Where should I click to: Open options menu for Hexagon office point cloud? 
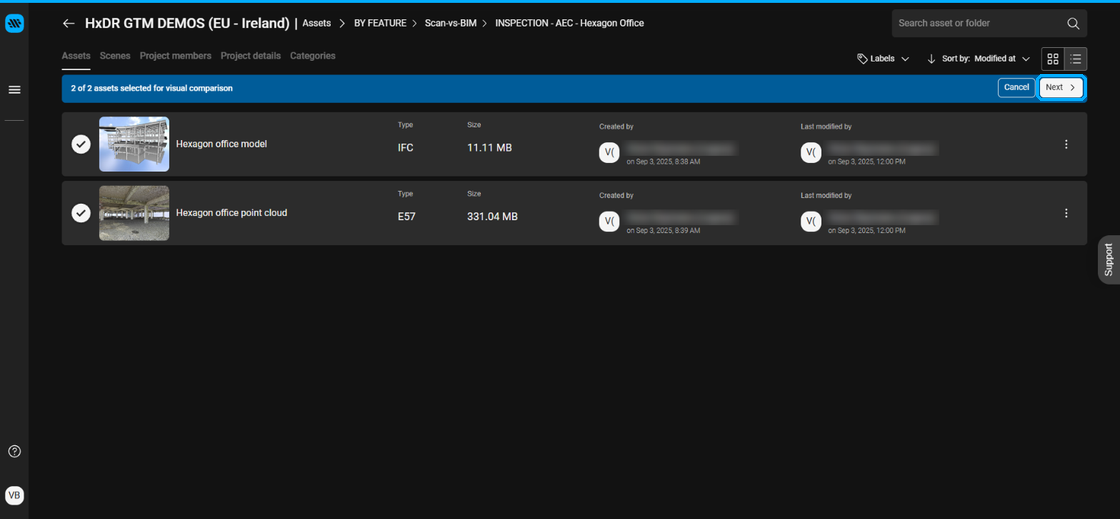(x=1066, y=213)
